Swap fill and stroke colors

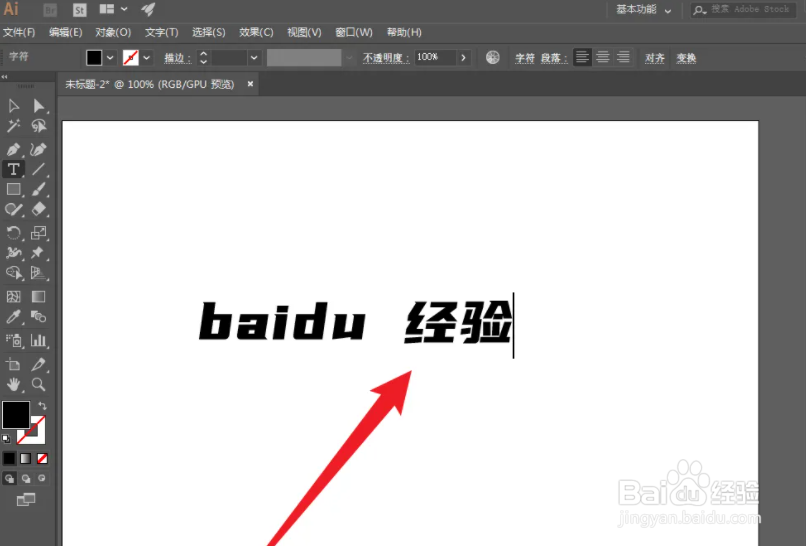click(43, 406)
